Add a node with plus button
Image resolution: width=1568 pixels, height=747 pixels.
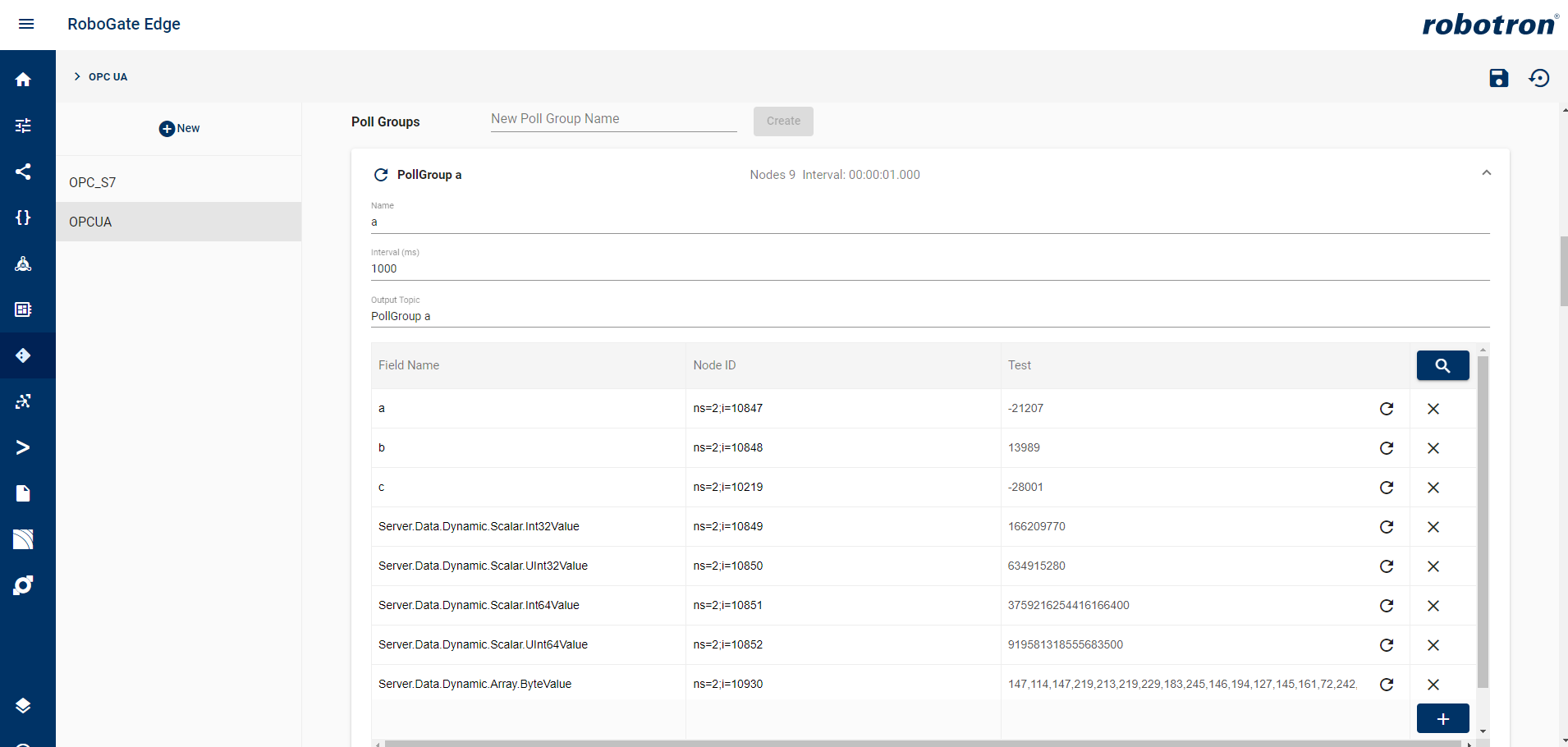(1442, 719)
